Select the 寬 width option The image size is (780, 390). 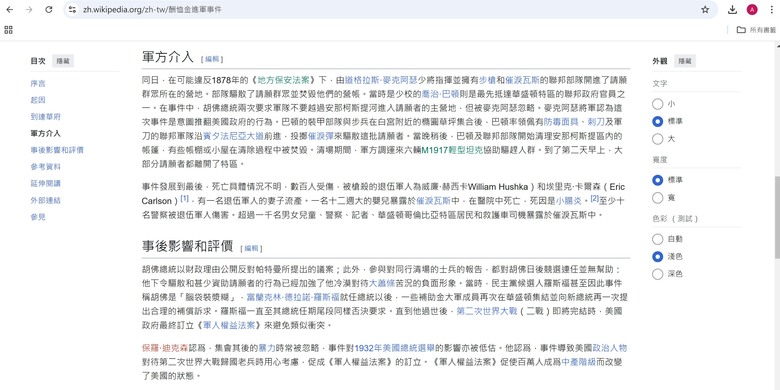click(658, 197)
